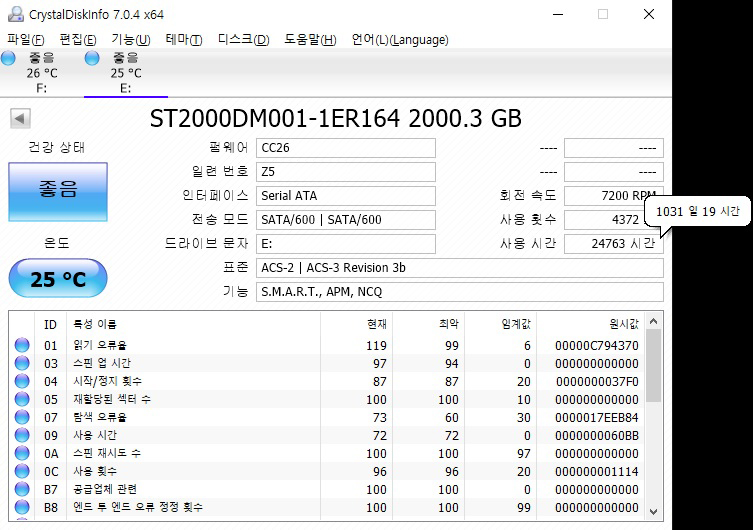The width and height of the screenshot is (753, 530).
Task: Open the 기능(U) menu
Action: [131, 39]
